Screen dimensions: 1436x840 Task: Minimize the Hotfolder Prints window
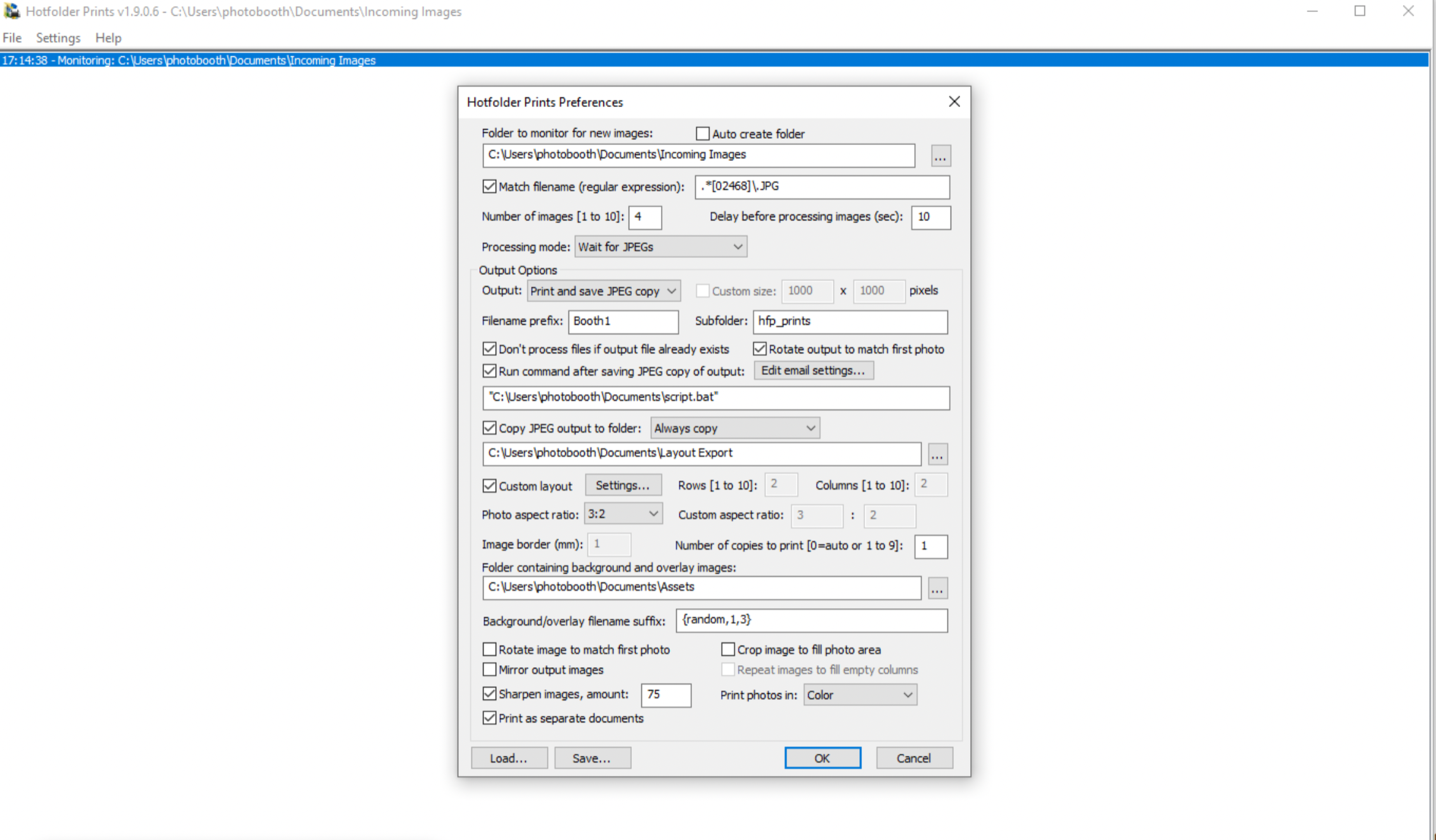coord(1312,11)
